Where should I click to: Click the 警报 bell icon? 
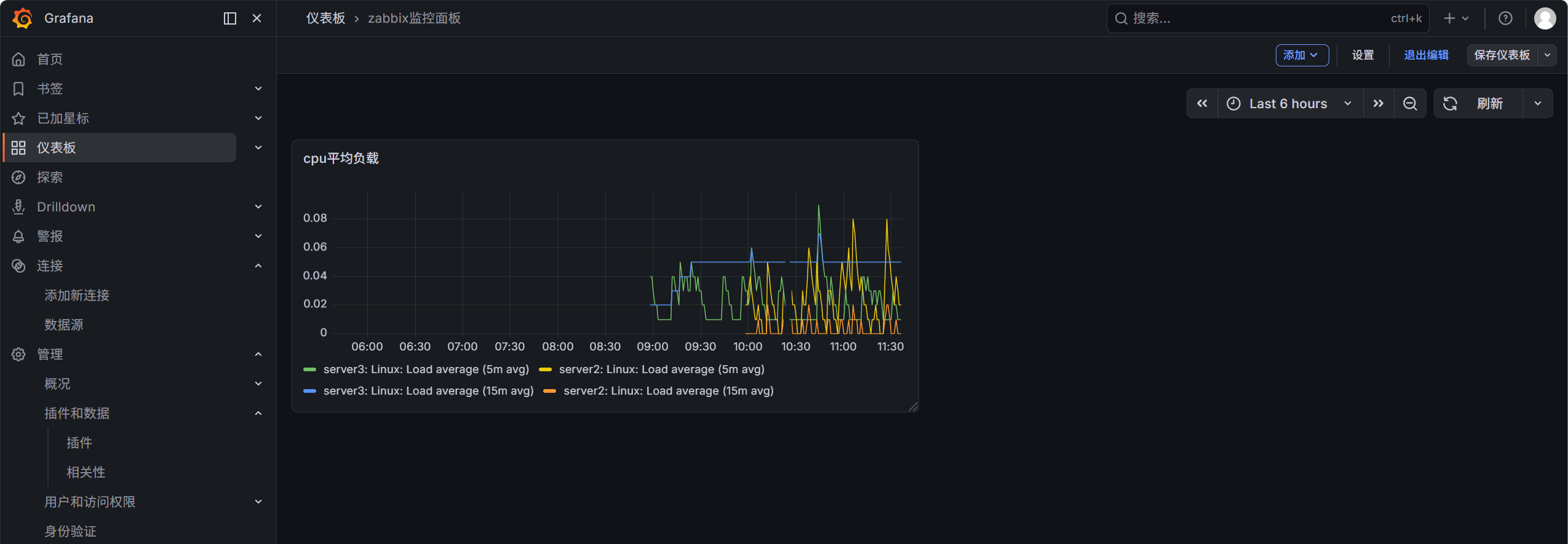(x=18, y=236)
